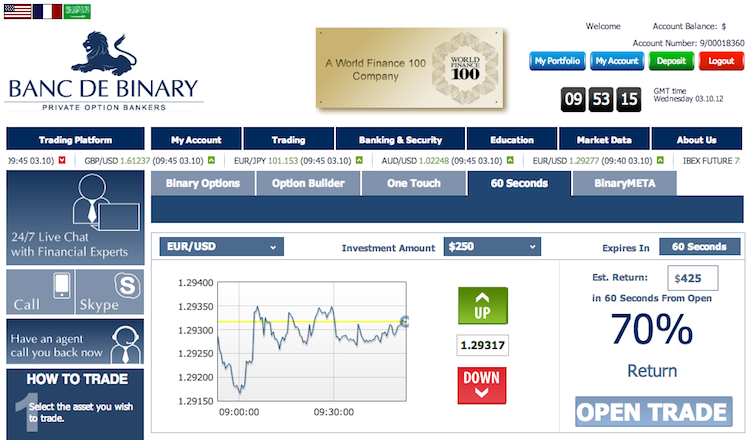
Task: Switch to Binary Options tab
Action: pyautogui.click(x=203, y=184)
